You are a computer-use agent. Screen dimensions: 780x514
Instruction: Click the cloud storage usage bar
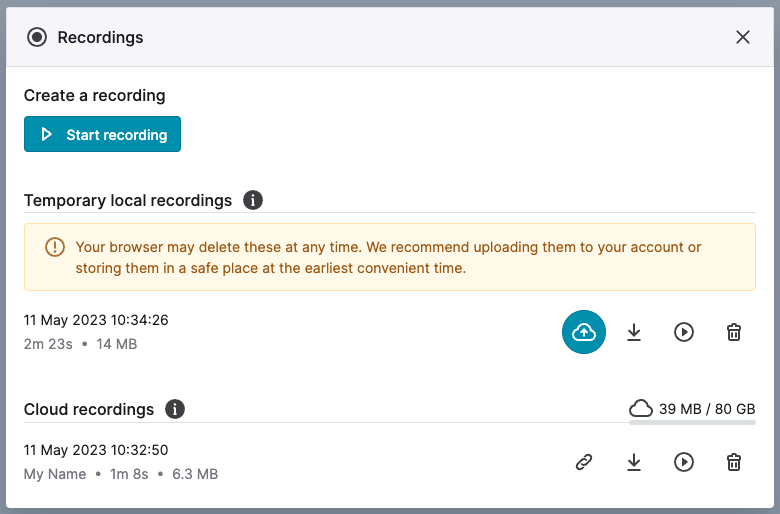tap(692, 422)
